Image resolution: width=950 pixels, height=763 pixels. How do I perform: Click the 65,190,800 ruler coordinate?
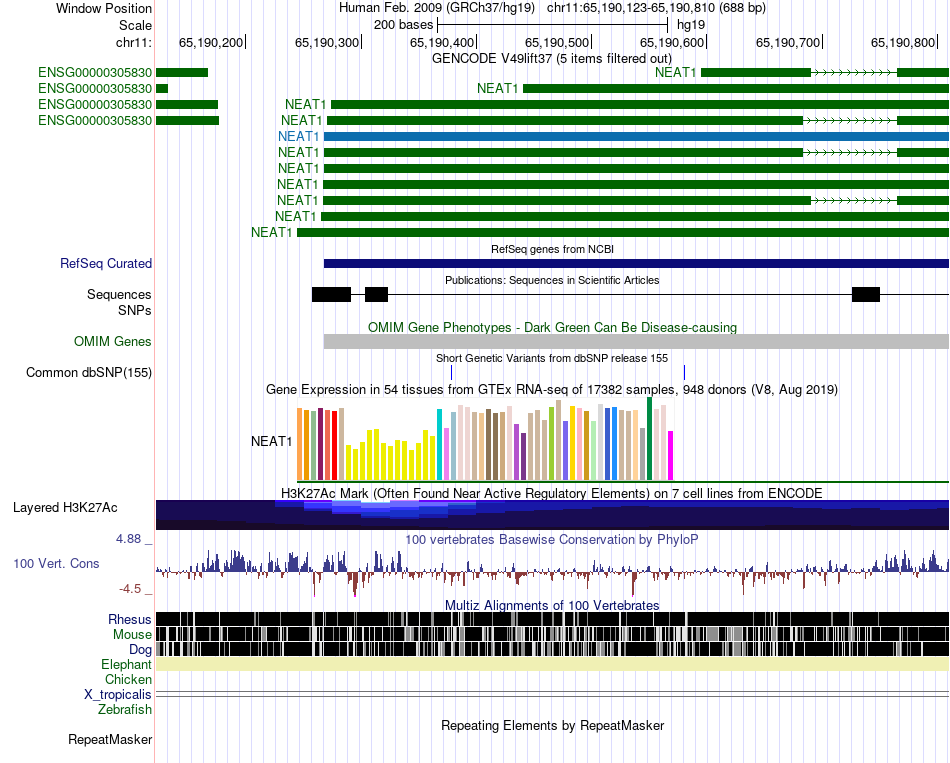coord(903,42)
